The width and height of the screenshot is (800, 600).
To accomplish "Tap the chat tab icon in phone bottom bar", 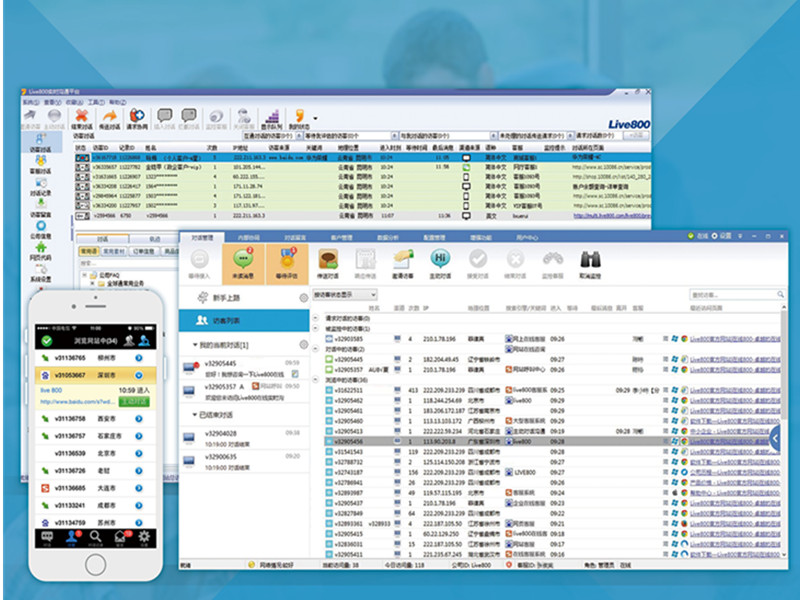I will click(47, 536).
